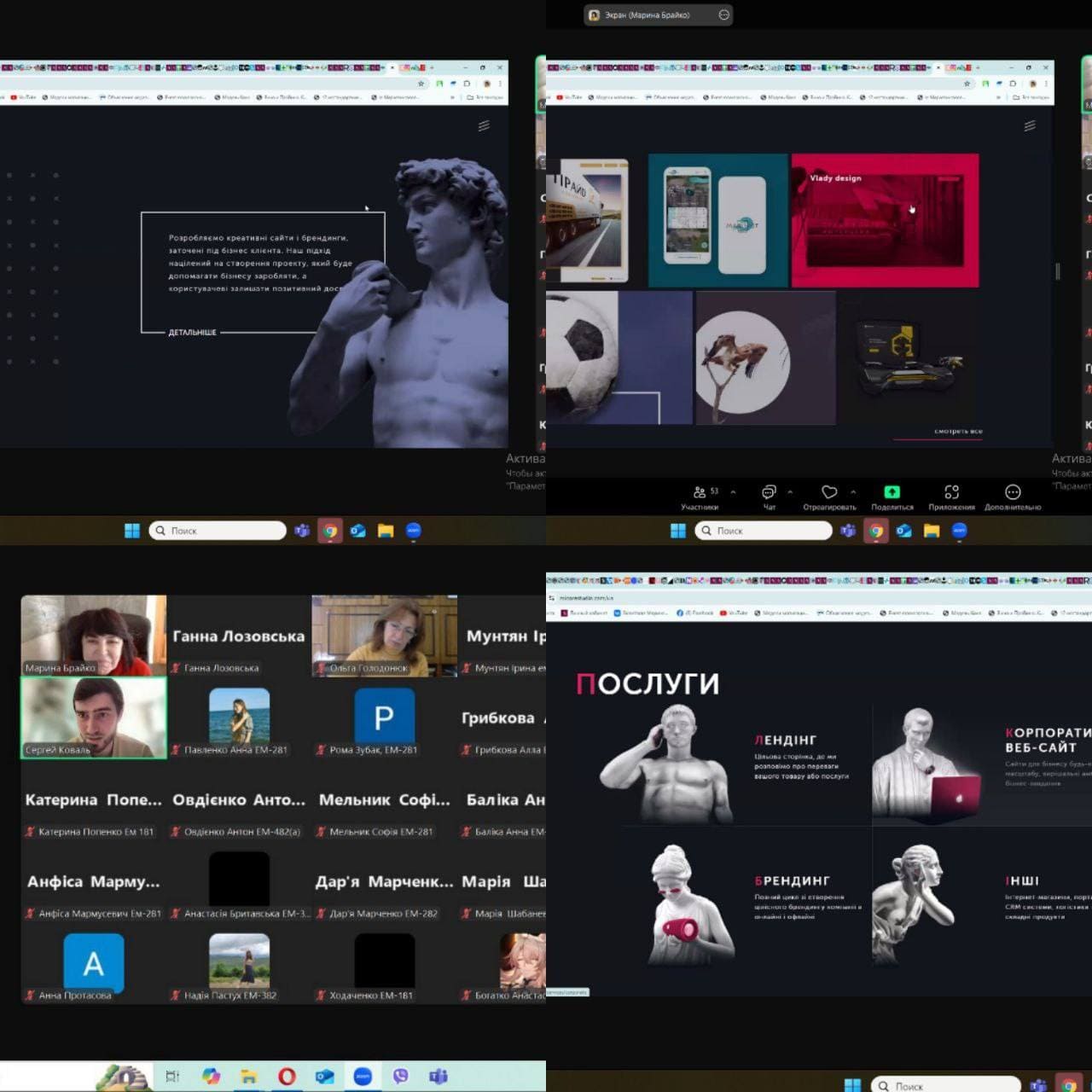Open the Участники panel in Zoom toolbar
1092x1092 pixels.
[x=700, y=497]
